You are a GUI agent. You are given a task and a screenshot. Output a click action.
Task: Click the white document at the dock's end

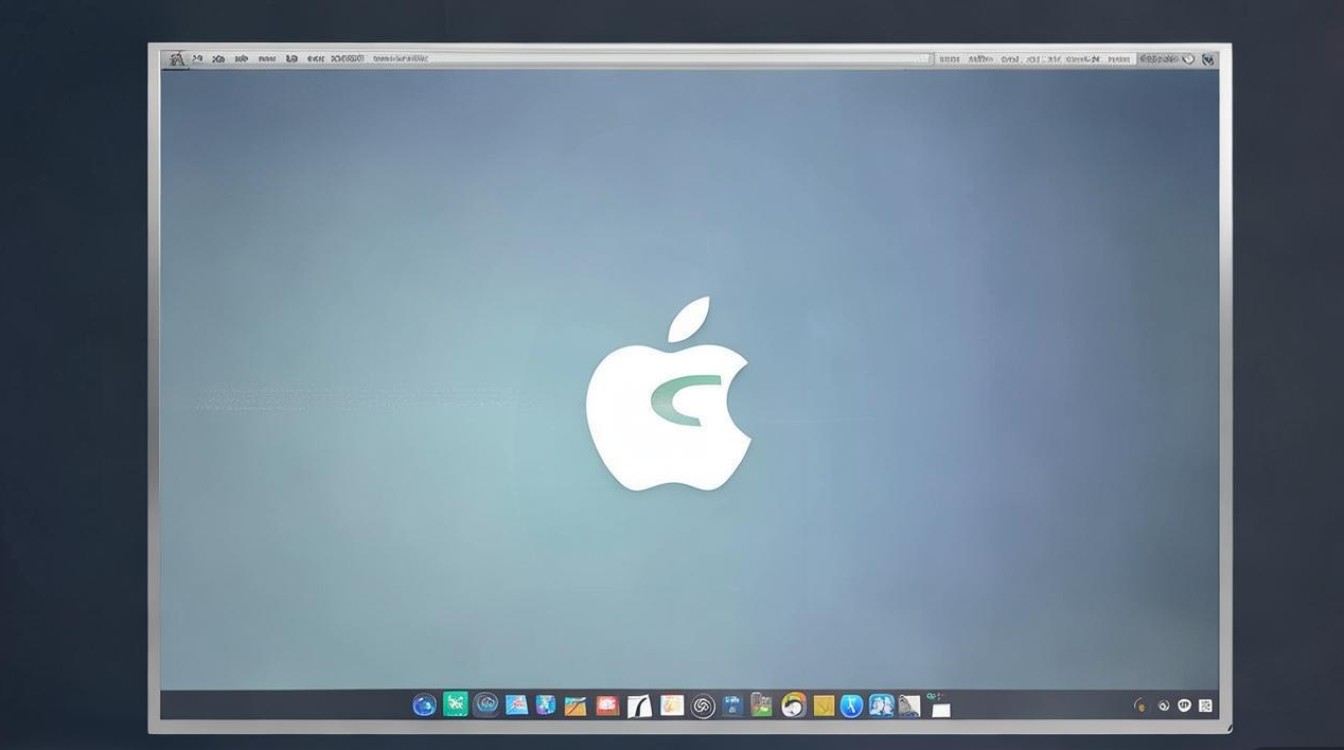coord(940,708)
